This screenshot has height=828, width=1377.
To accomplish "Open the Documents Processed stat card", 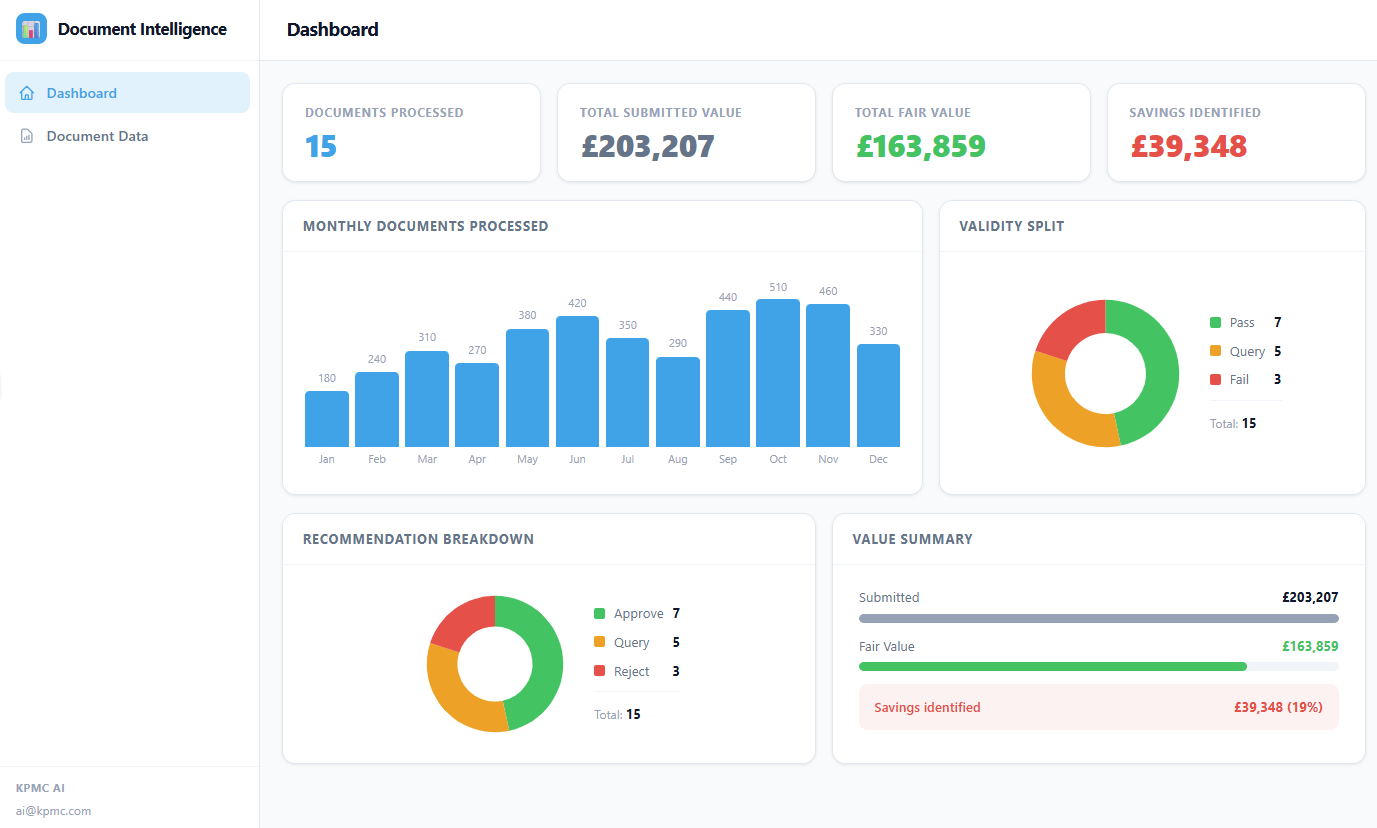I will [411, 132].
